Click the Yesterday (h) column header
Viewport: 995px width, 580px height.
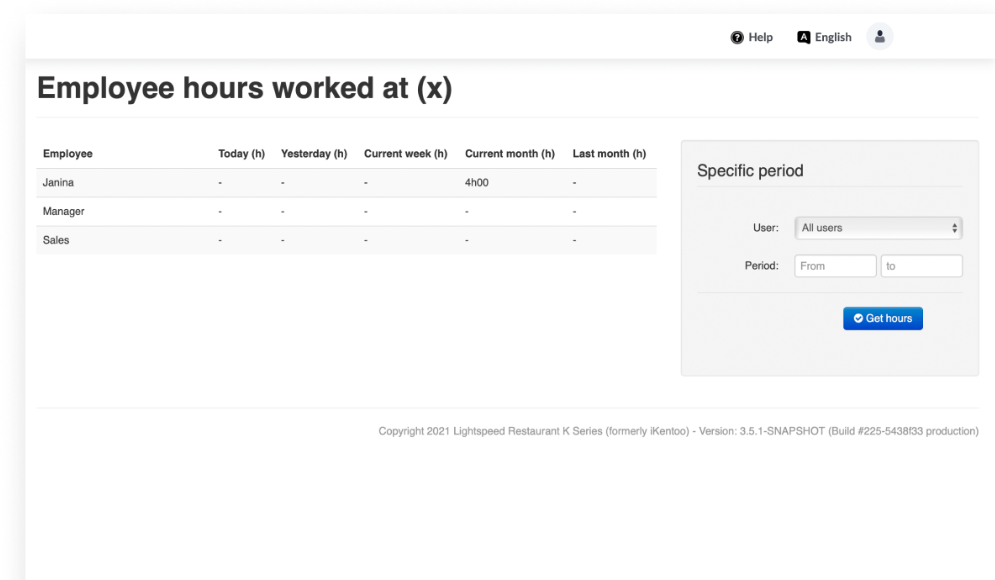click(314, 154)
